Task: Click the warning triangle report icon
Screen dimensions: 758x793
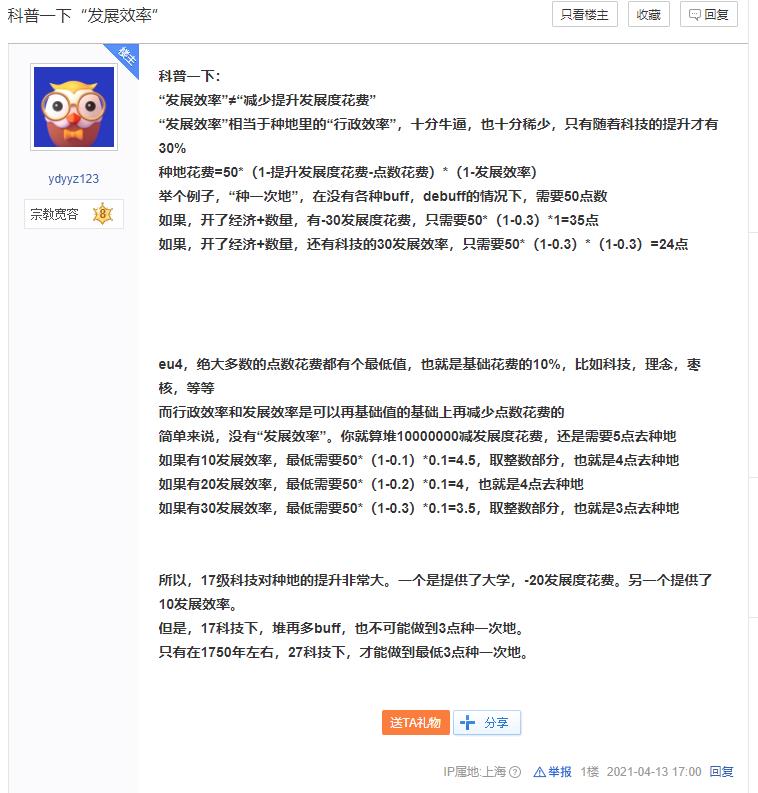Action: [x=540, y=772]
